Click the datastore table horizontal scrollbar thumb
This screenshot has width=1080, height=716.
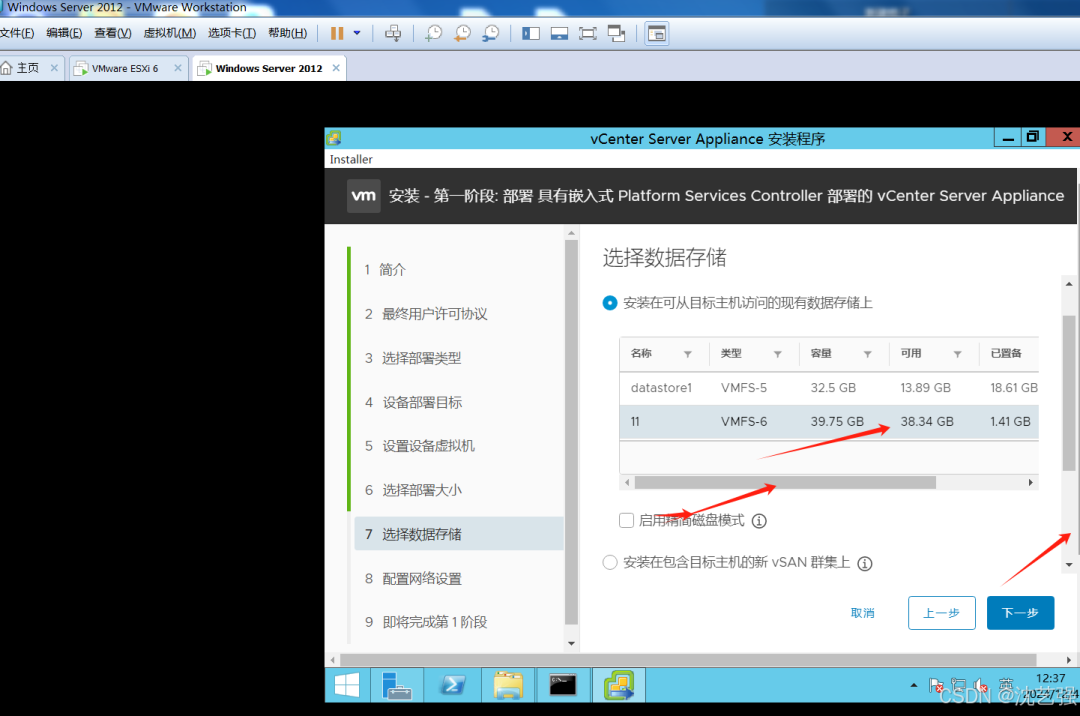(x=785, y=483)
